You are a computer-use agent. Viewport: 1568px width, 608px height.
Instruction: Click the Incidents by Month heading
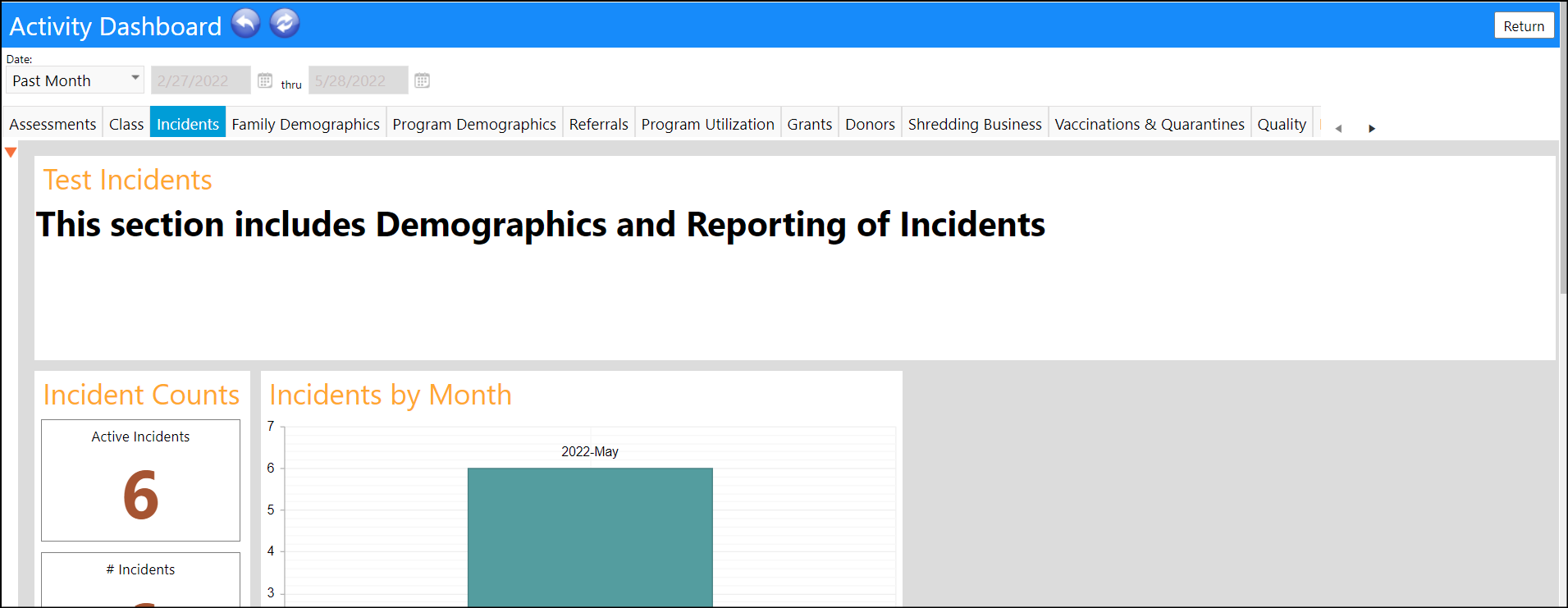391,395
